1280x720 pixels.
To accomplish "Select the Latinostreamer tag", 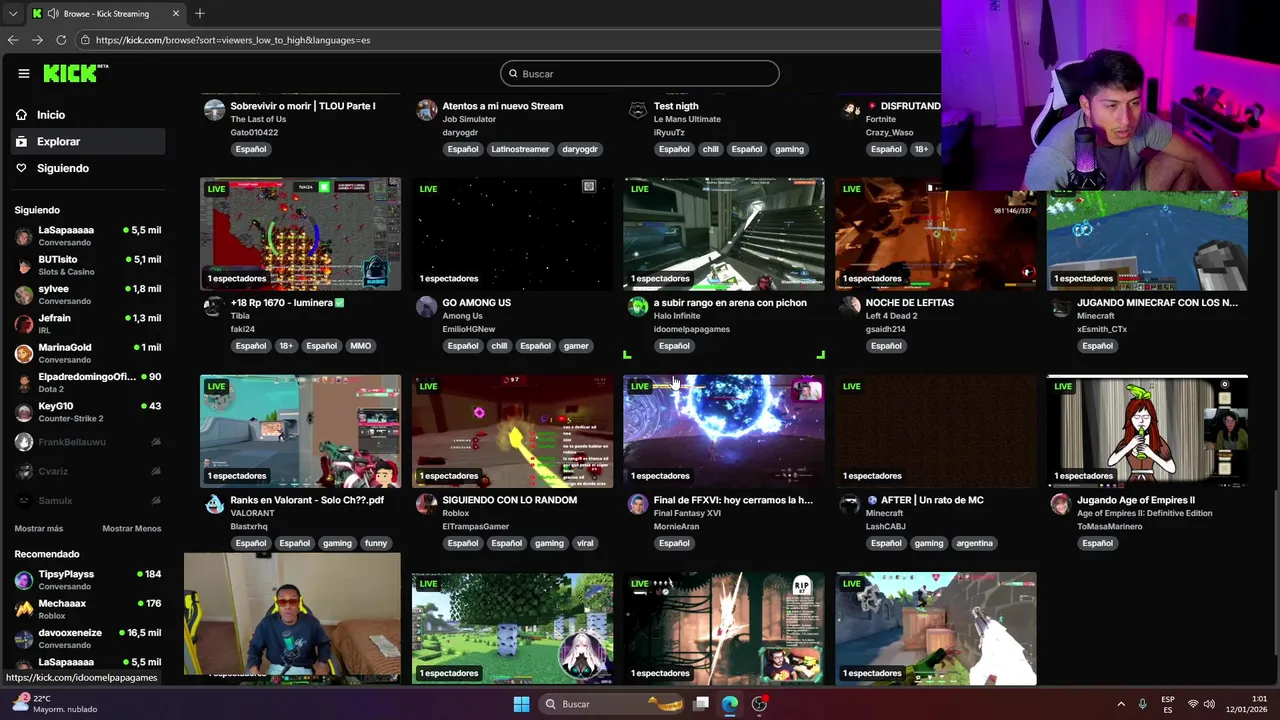I will (x=520, y=149).
